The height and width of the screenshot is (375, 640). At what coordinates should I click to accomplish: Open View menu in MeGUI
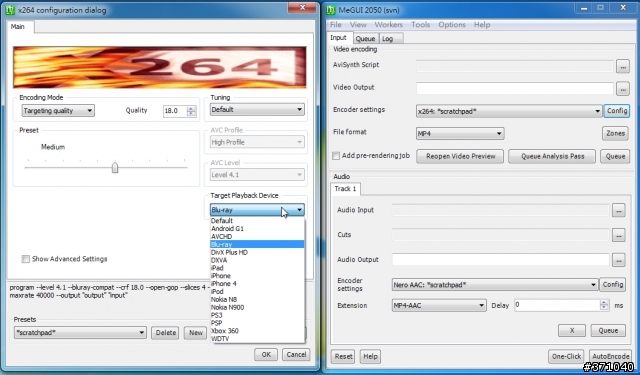358,25
